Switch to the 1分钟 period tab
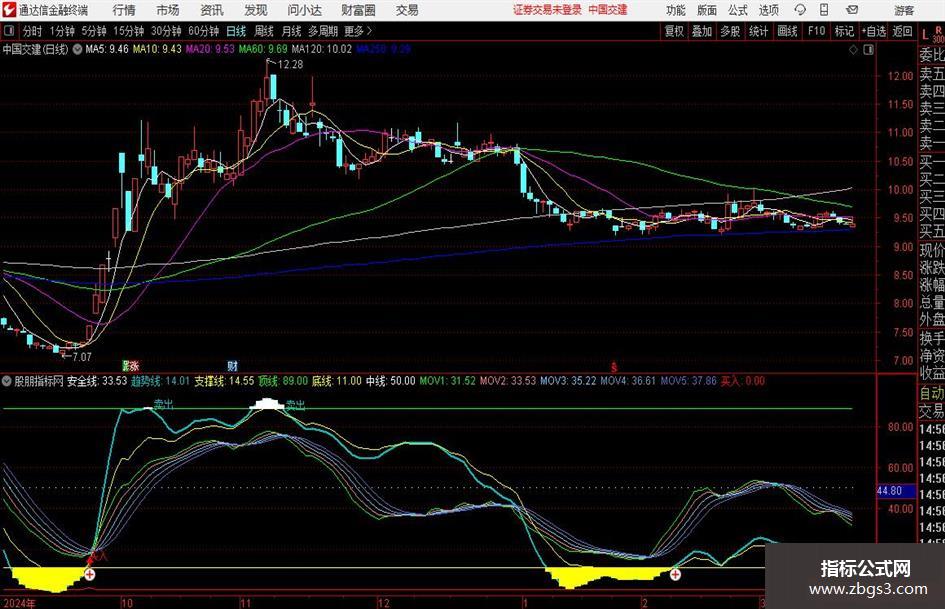945x609 pixels. (x=62, y=31)
